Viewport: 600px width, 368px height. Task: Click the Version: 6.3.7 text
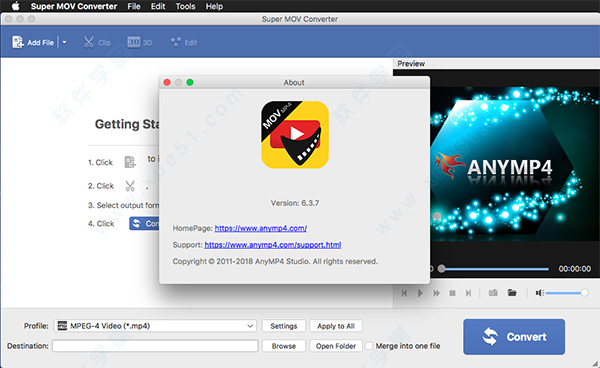[295, 203]
